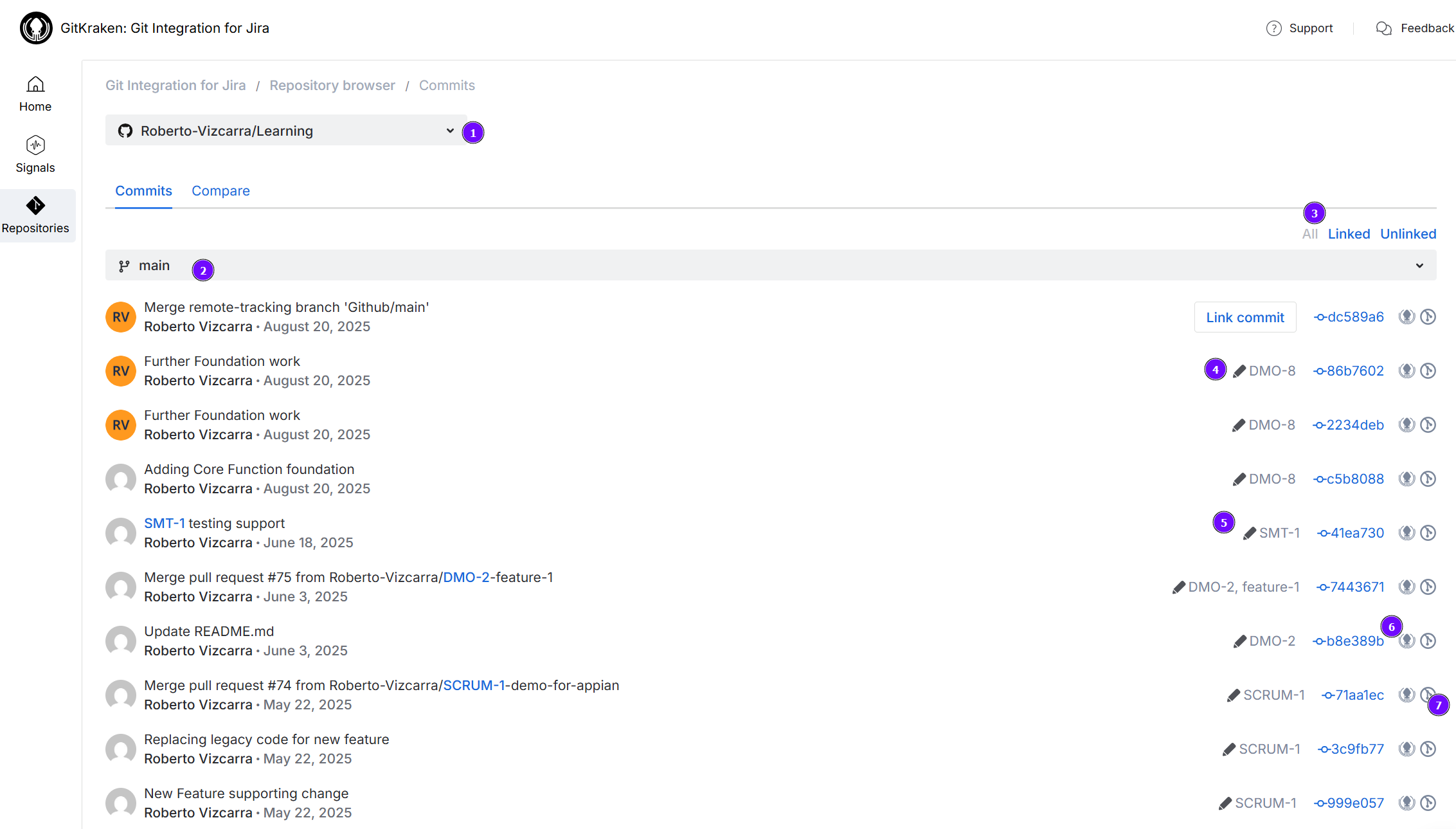This screenshot has height=829, width=1456.
Task: Click chevron at right end of branch bar
Action: pos(1419,266)
